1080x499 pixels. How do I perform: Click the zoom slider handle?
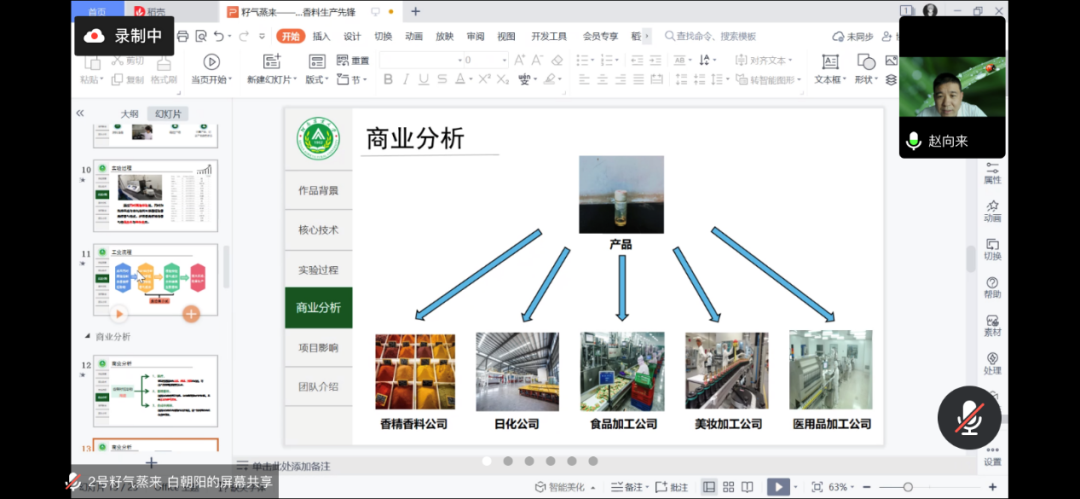pyautogui.click(x=907, y=487)
